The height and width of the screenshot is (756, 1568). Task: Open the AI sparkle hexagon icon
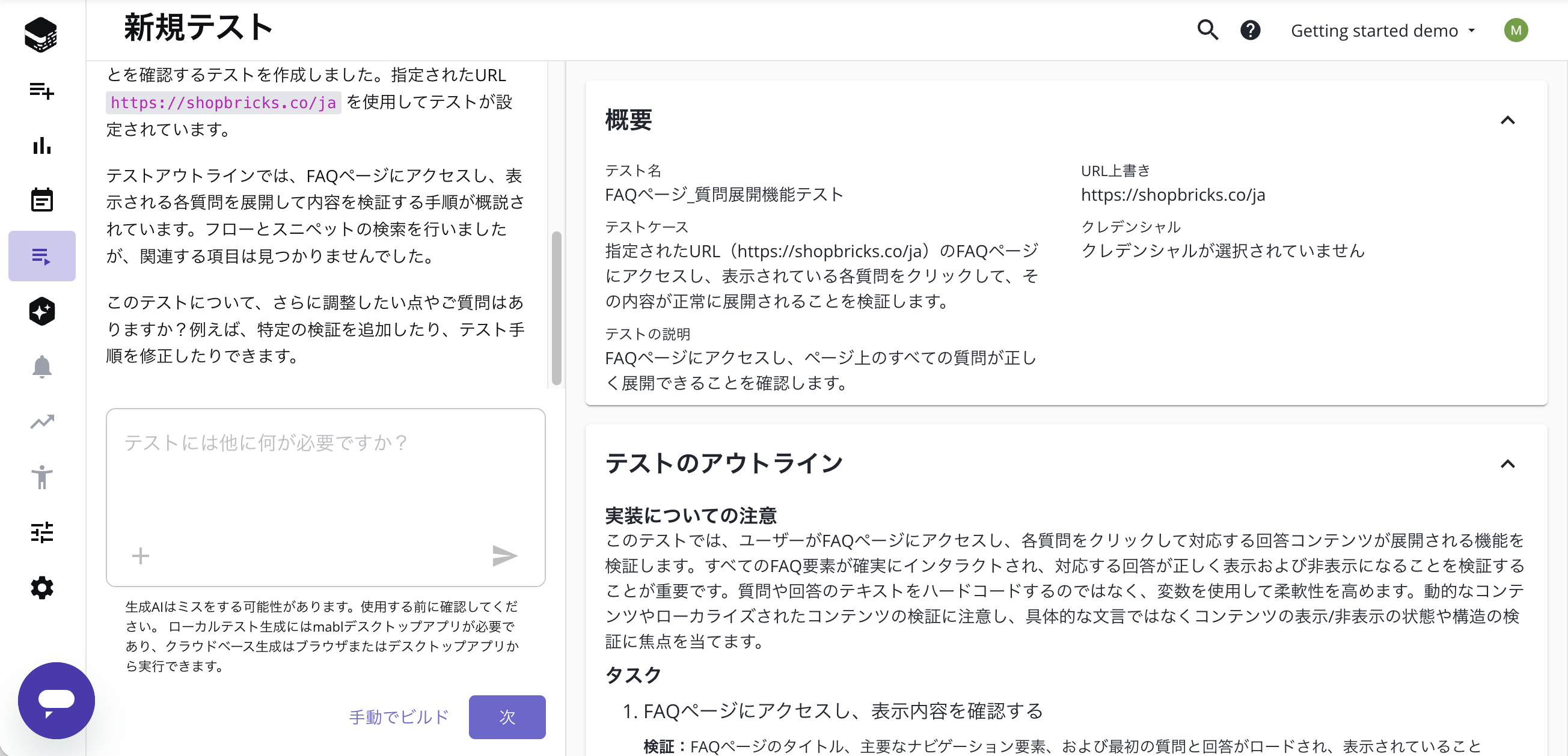point(41,311)
